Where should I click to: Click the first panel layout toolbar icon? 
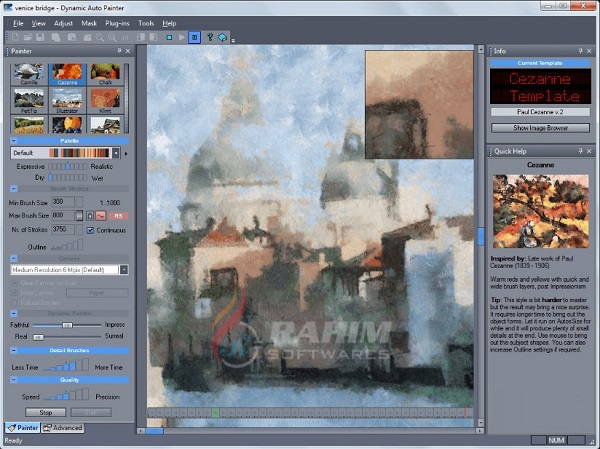coord(141,37)
